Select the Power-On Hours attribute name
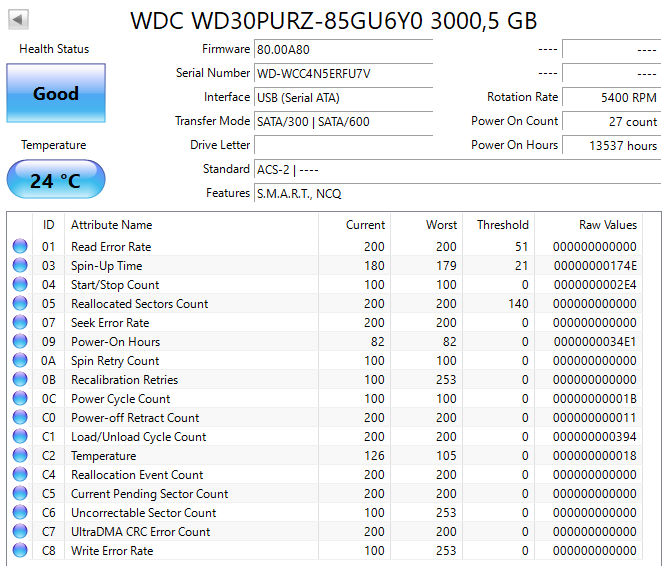Screen dimensions: 669x566 tap(116, 342)
